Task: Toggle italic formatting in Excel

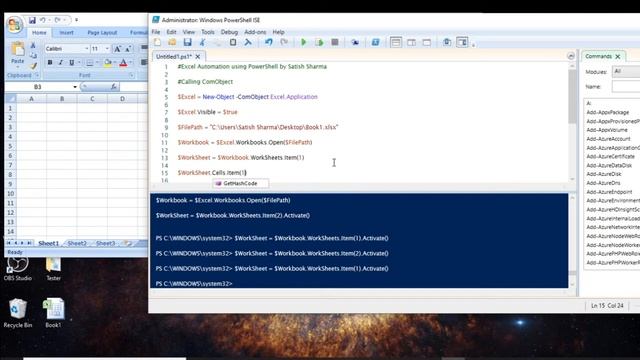Action: (x=60, y=62)
